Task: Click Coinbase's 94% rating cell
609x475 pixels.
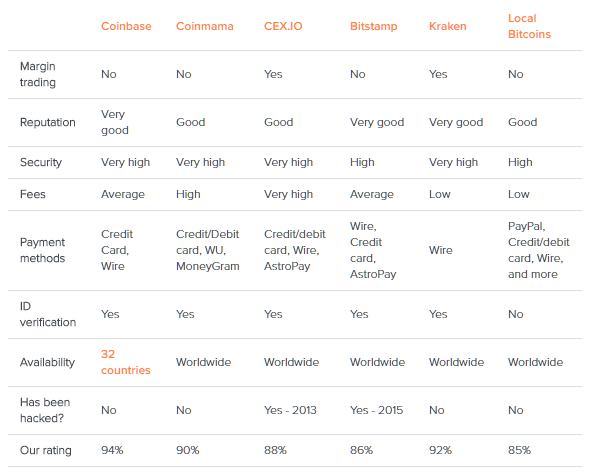Action: (114, 450)
